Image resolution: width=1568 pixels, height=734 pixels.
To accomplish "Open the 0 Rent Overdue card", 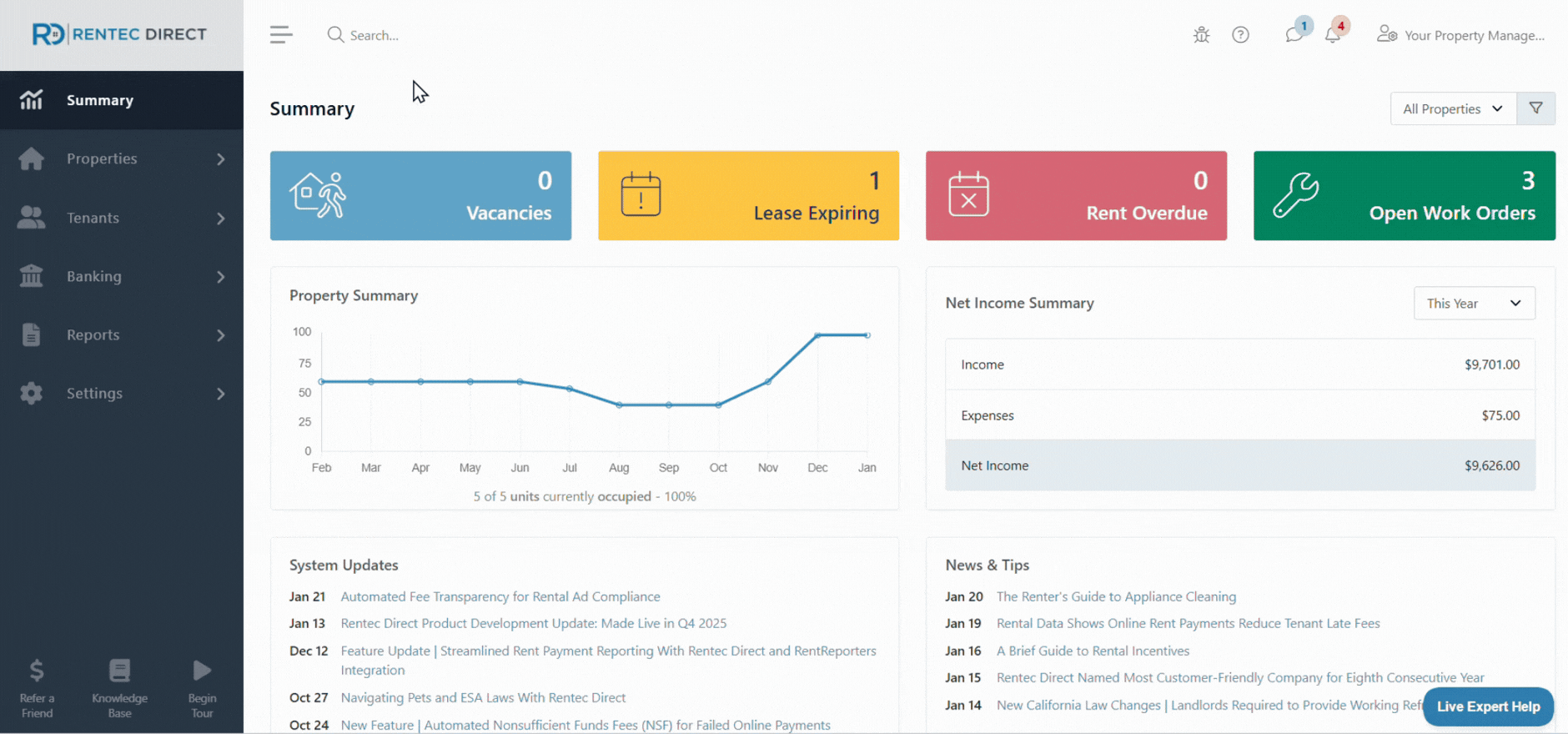I will point(1076,195).
